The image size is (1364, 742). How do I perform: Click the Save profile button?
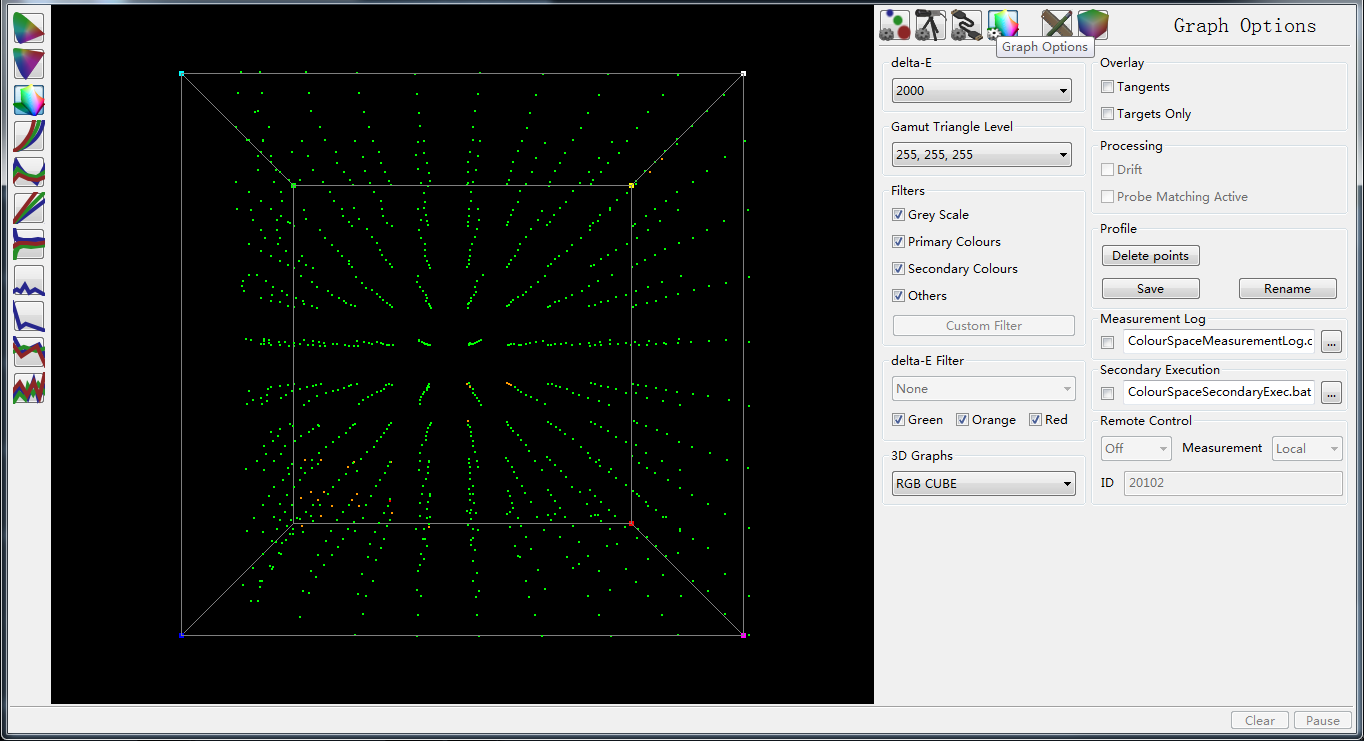pos(1150,289)
